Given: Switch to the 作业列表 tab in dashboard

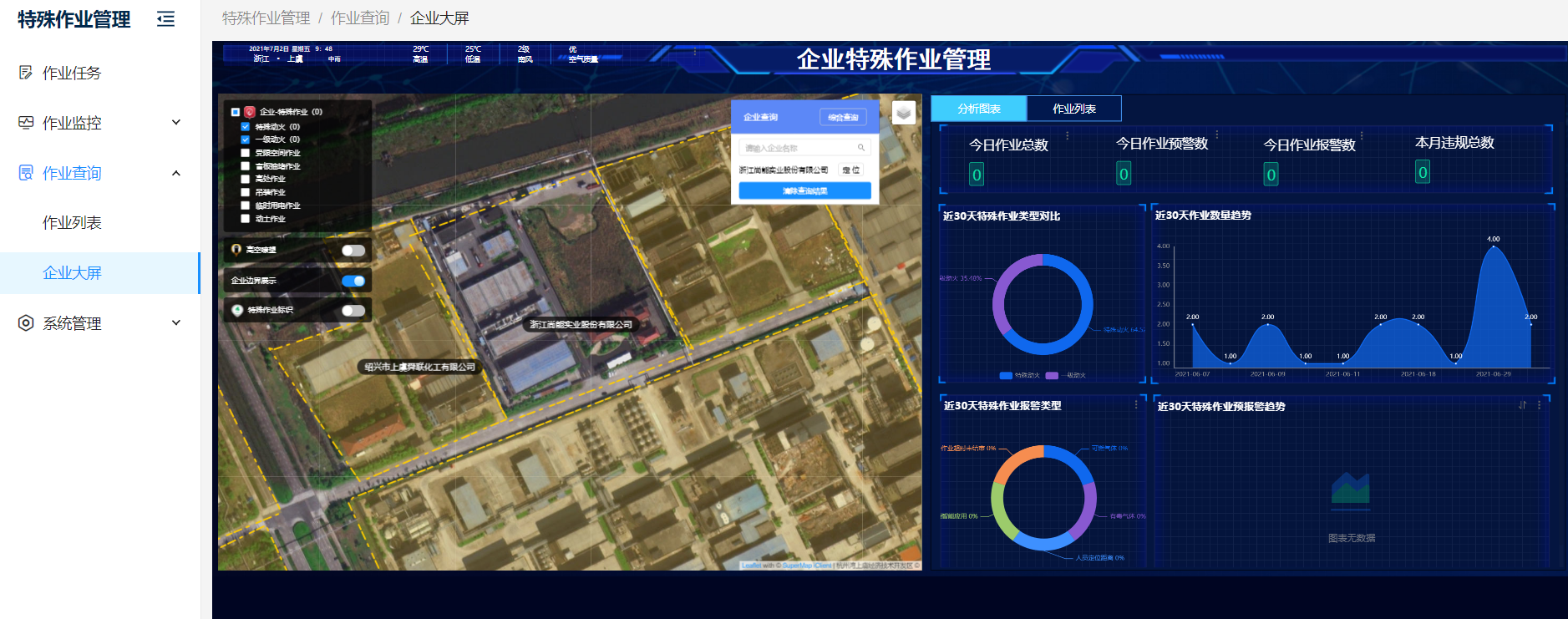Looking at the screenshot, I should [1073, 109].
